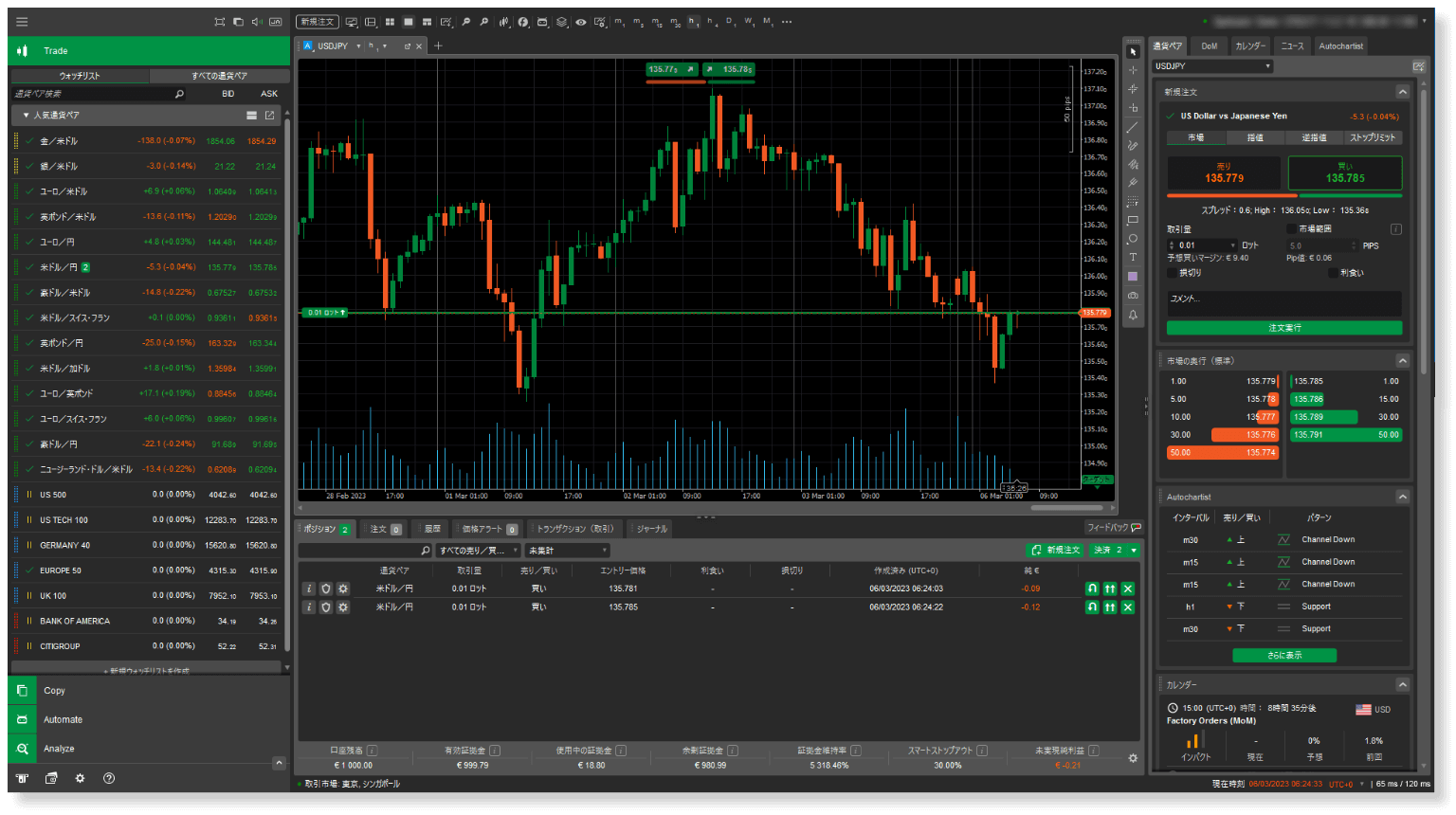Click the chart snapshot camera icon
The width and height of the screenshot is (1456, 815).
point(1133,296)
